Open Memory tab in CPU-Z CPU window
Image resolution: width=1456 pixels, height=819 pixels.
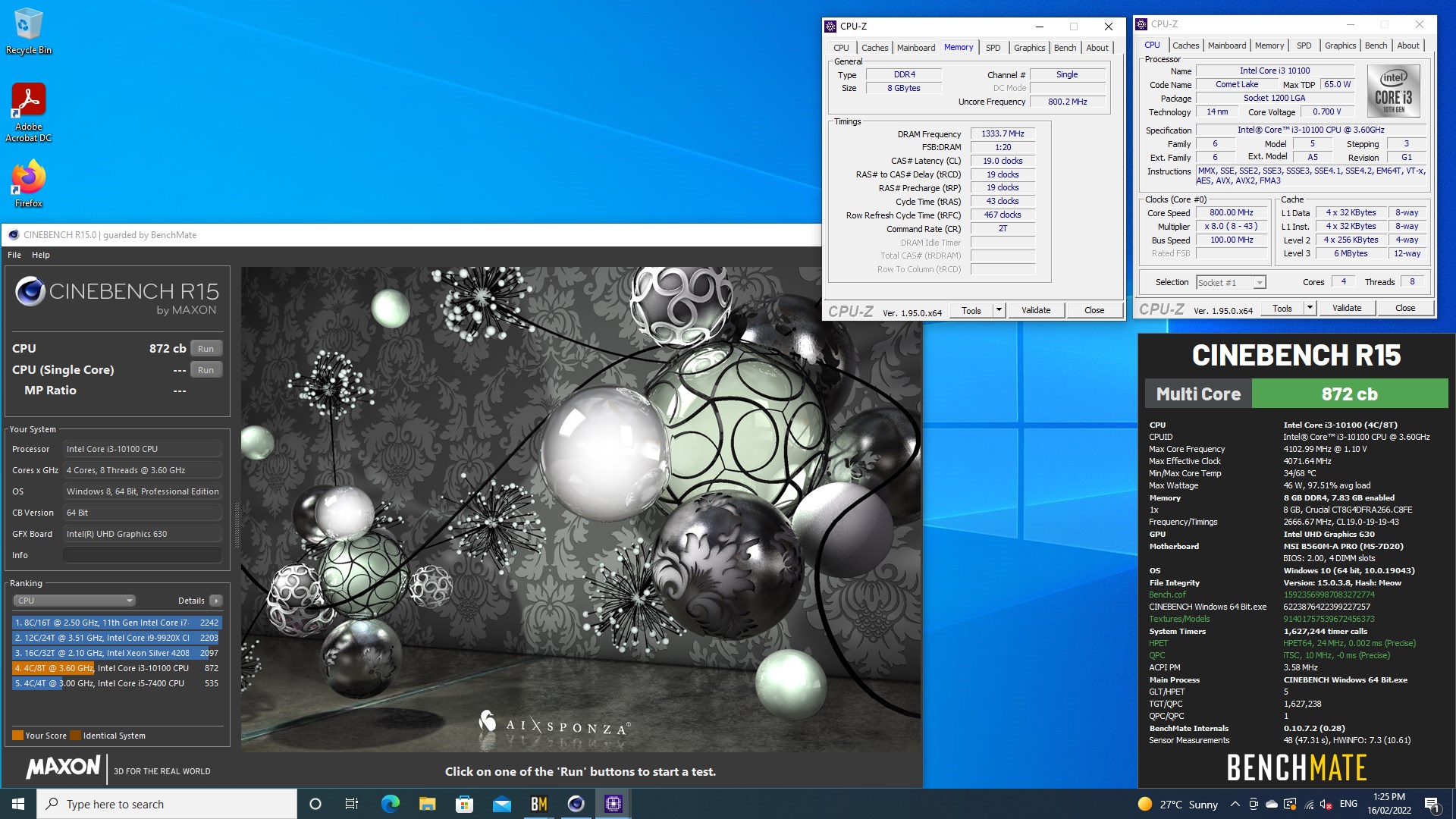(x=1269, y=45)
